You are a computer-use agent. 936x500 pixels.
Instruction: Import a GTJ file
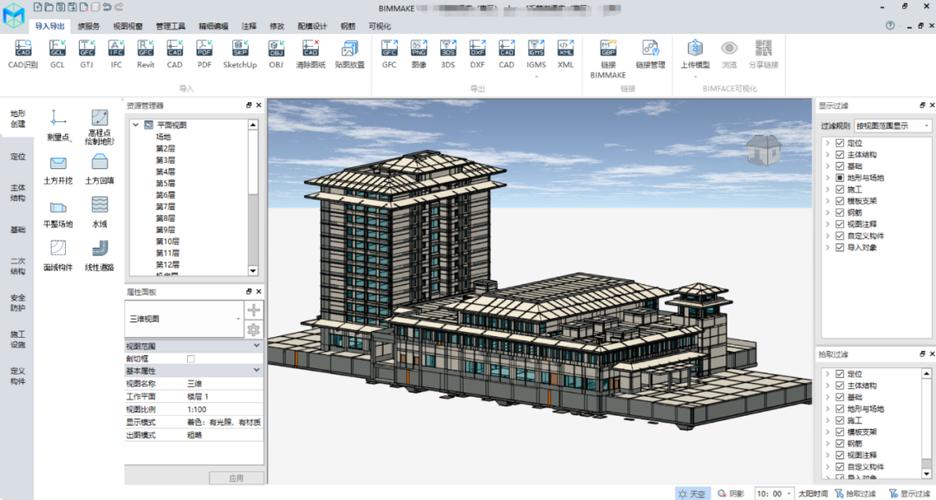point(87,54)
